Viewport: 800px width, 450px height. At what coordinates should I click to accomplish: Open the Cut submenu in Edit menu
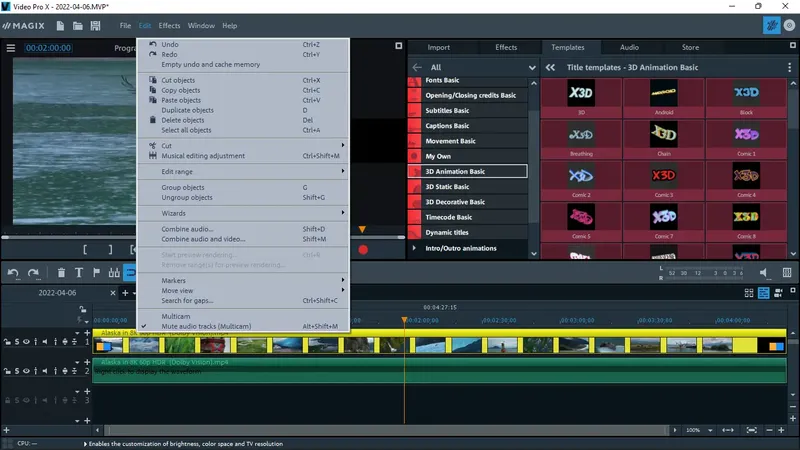(x=243, y=145)
